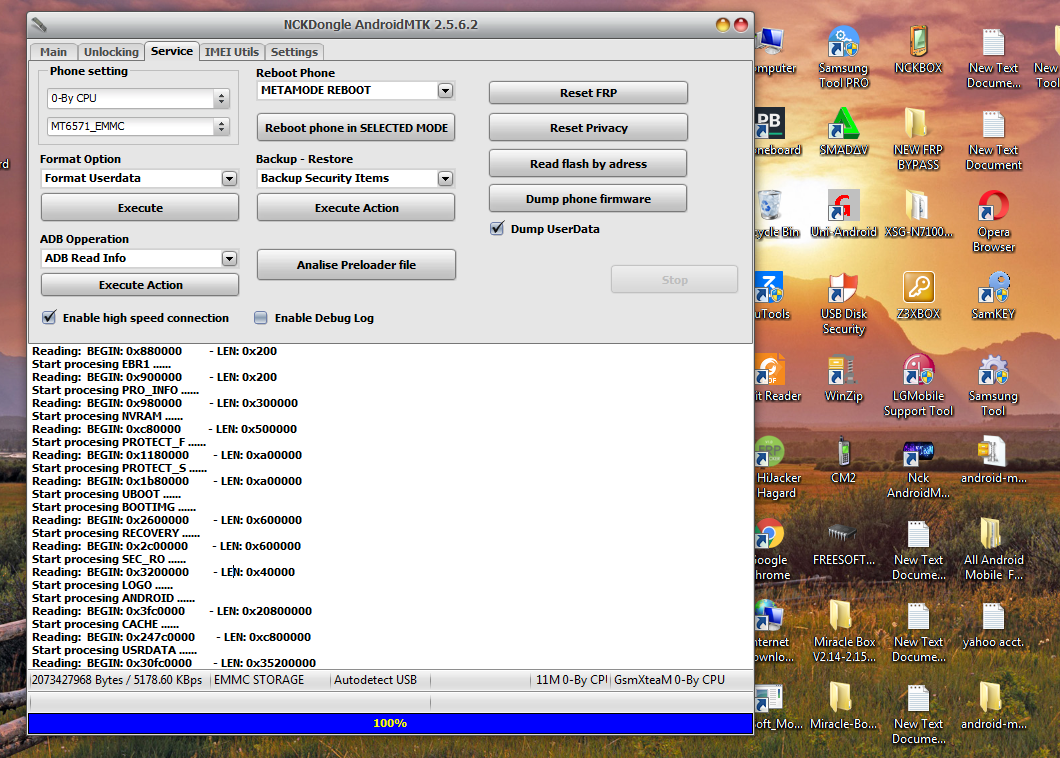This screenshot has width=1060, height=758.
Task: Open the MT6571_EMMC model selector
Action: click(x=138, y=126)
